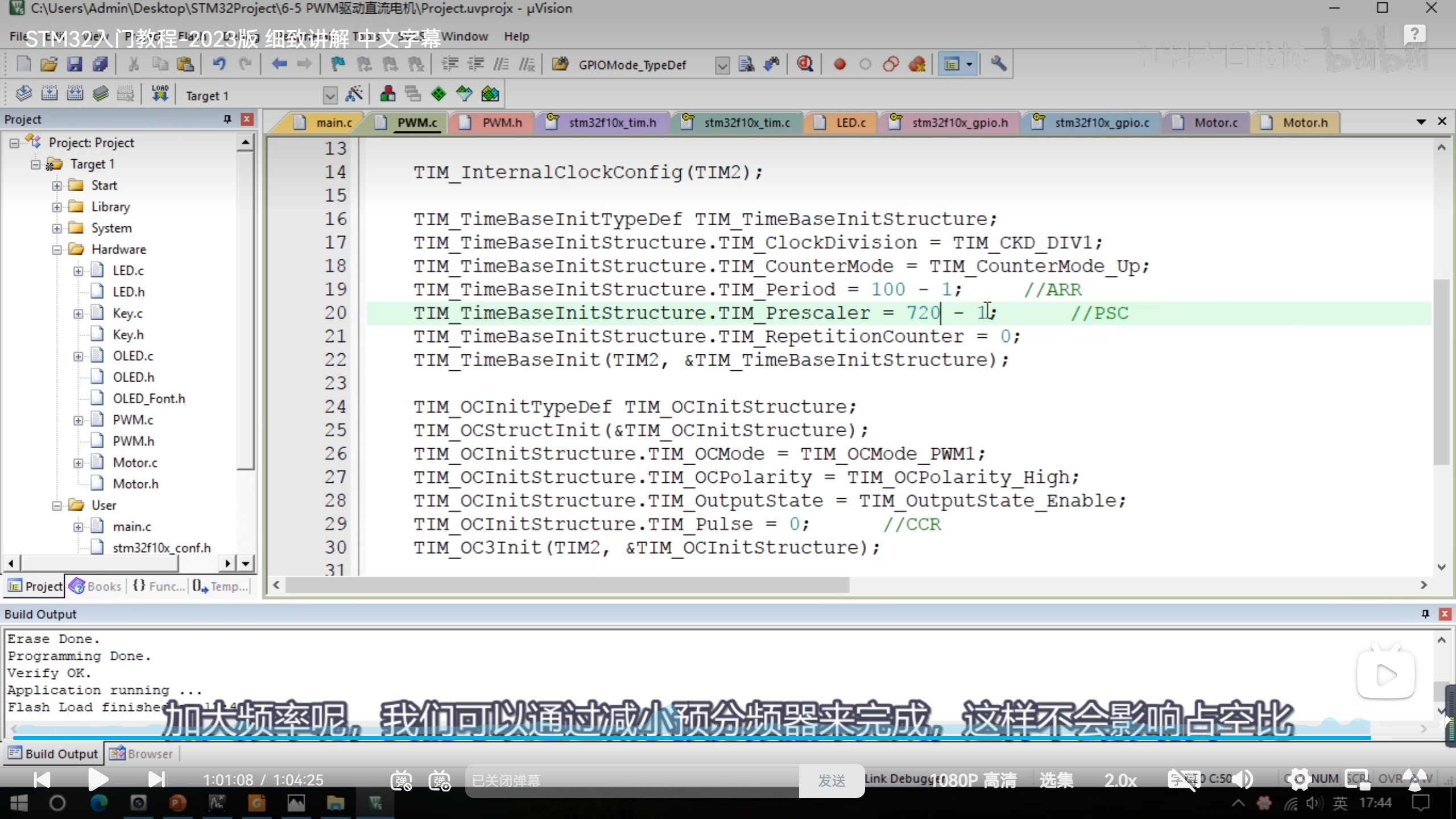
Task: Click the 2.0x playback speed button
Action: (x=1120, y=780)
